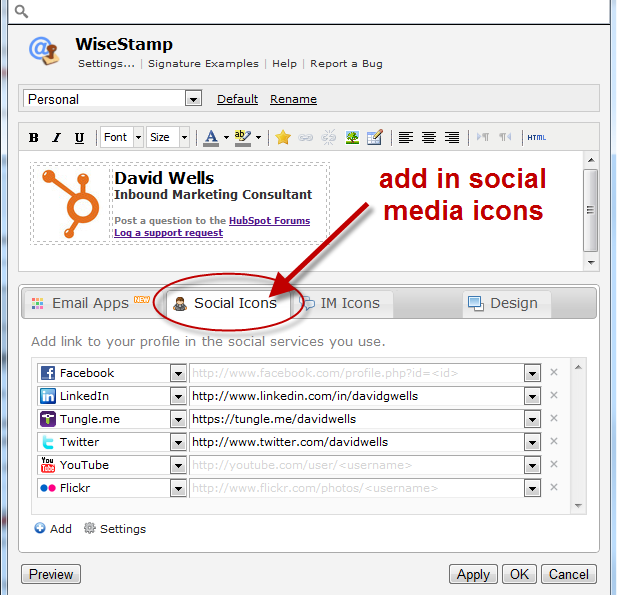Switch to IM Icons tab
The width and height of the screenshot is (617, 595).
(342, 303)
